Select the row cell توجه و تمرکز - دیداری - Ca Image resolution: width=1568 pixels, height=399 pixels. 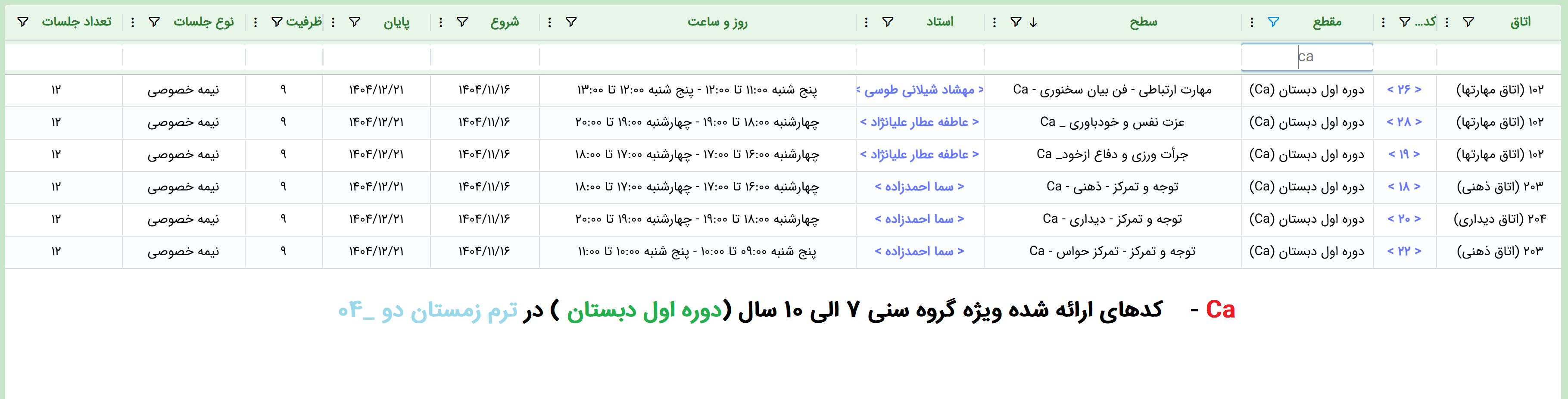click(x=1112, y=219)
